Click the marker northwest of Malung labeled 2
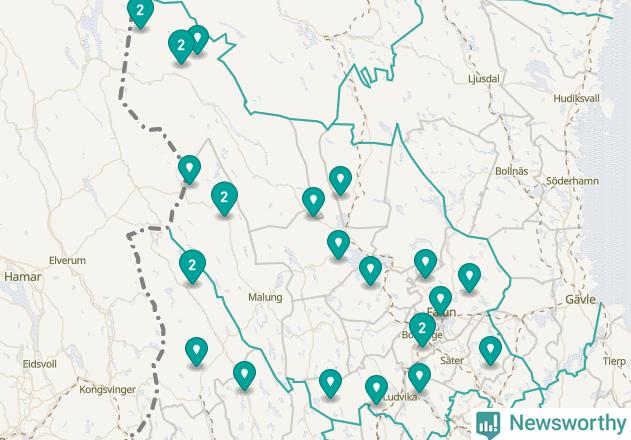Viewport: 631px width, 440px height. [x=224, y=196]
